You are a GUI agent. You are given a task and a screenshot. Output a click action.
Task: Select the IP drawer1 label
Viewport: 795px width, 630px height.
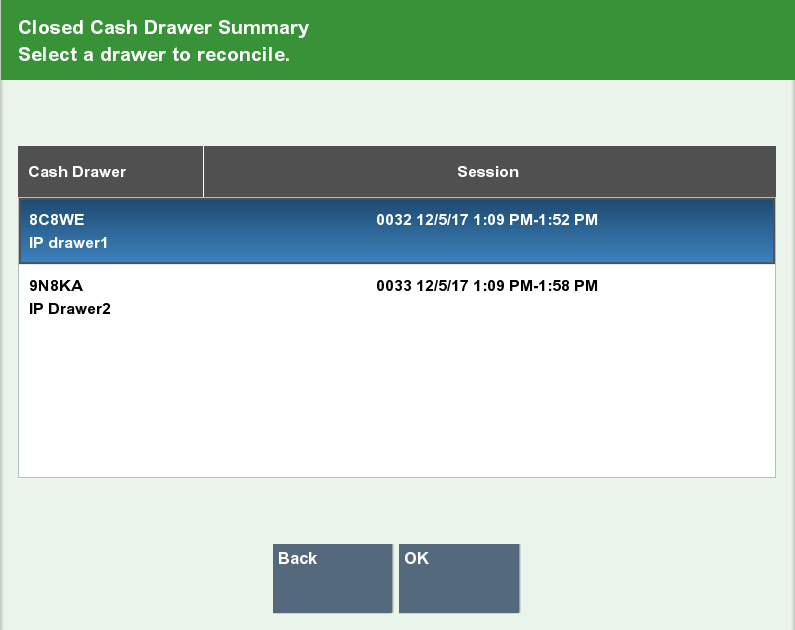tap(68, 243)
